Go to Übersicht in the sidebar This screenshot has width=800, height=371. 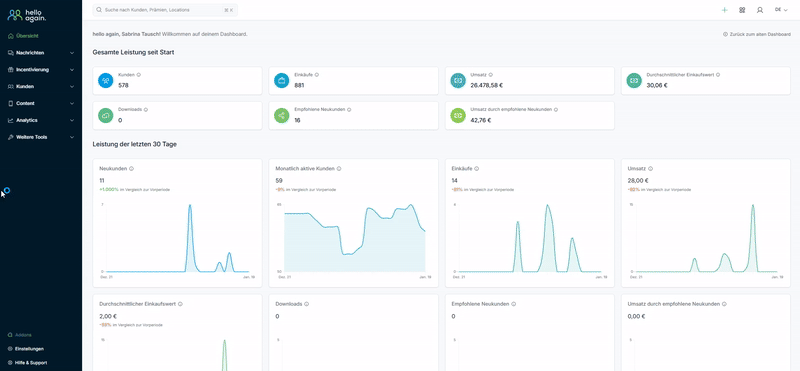pos(23,36)
